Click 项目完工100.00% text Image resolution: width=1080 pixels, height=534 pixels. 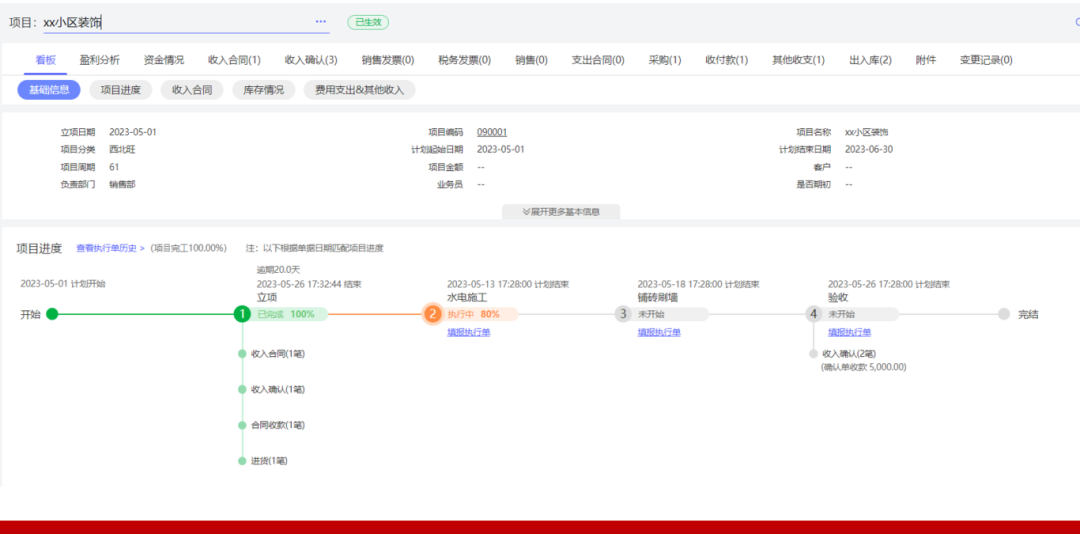[189, 248]
